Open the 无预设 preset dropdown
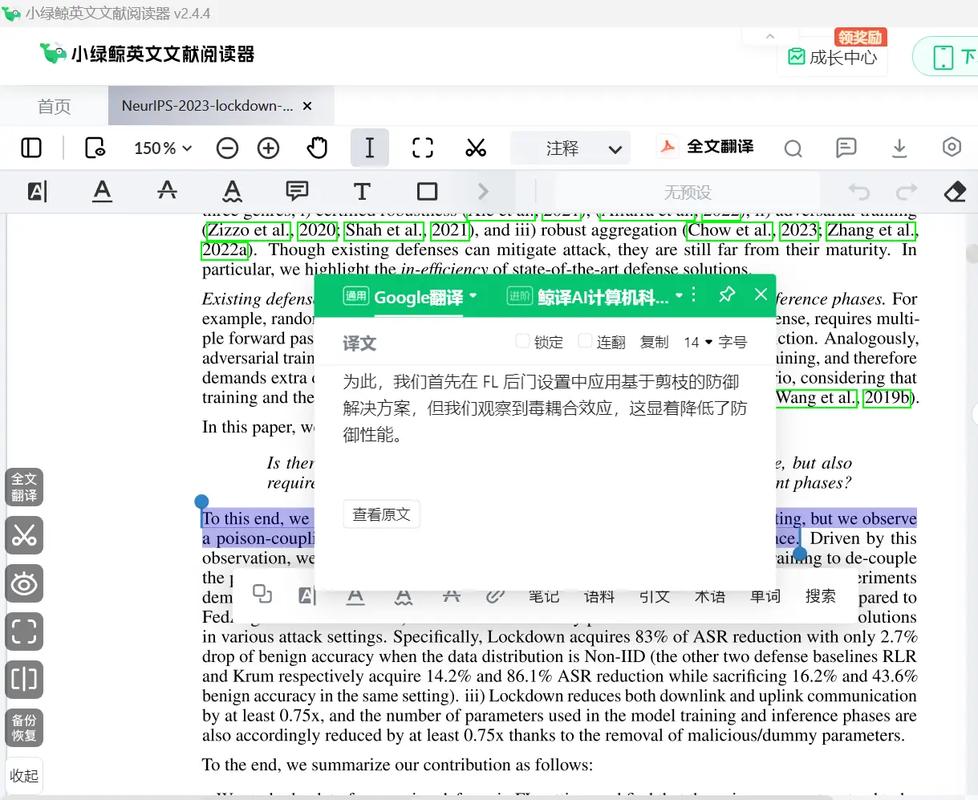The image size is (978, 800). pos(687,192)
